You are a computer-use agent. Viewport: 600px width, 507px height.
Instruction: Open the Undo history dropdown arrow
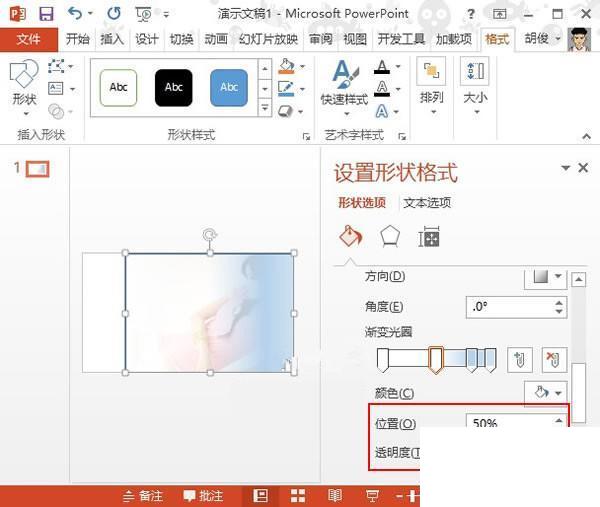[x=90, y=14]
